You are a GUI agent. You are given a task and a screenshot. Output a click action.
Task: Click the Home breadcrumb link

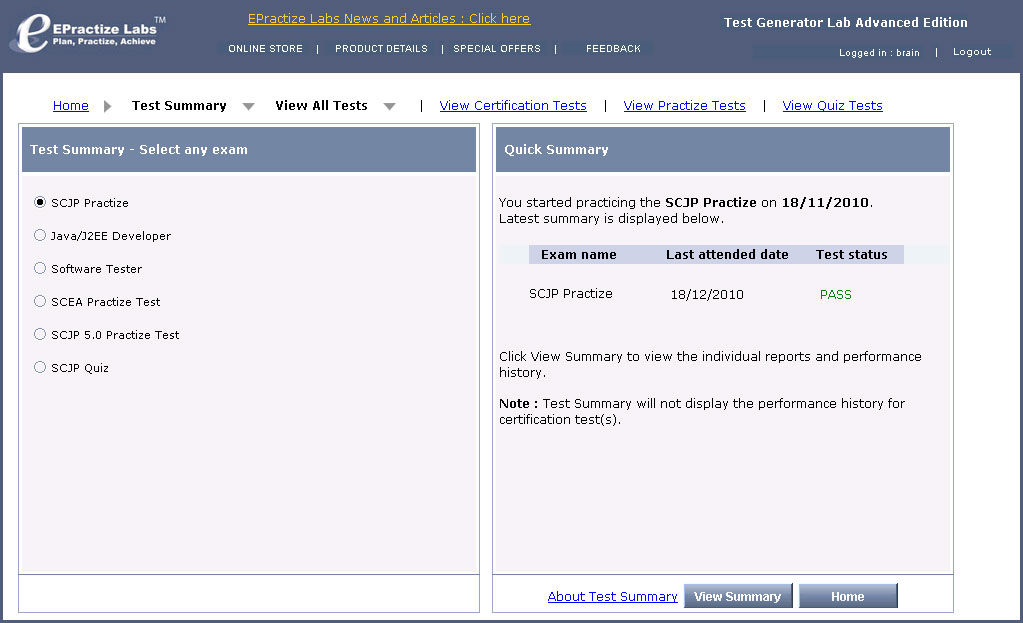(x=70, y=106)
